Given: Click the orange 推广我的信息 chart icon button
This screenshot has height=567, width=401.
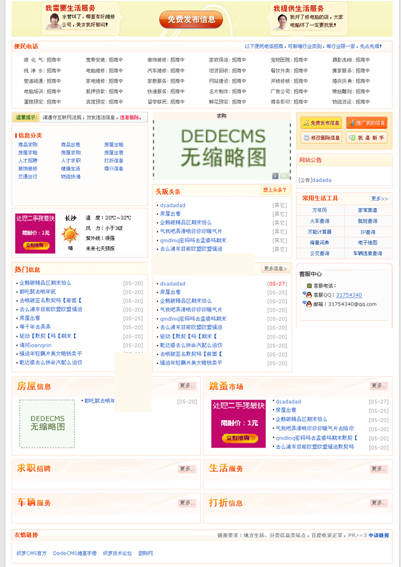Looking at the screenshot, I should [366, 123].
